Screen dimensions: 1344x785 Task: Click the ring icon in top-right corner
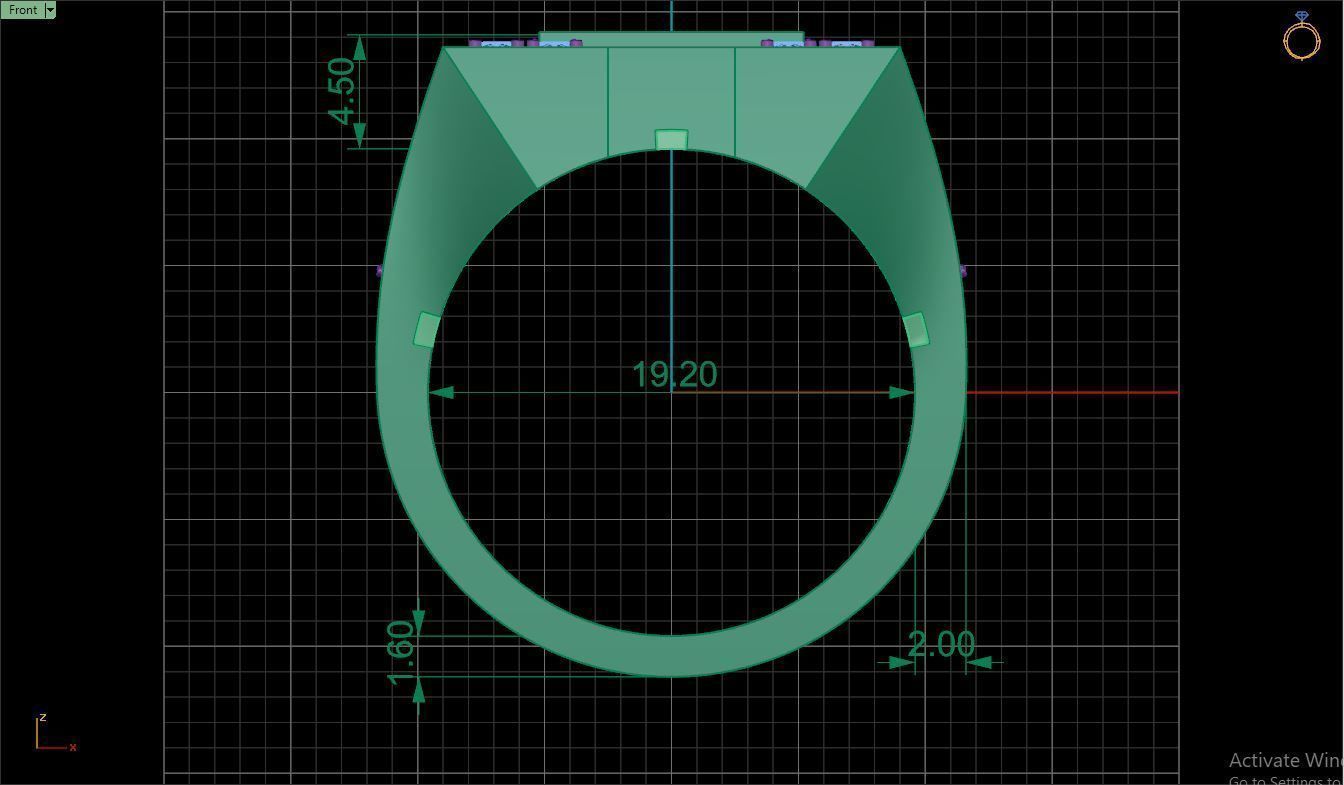pyautogui.click(x=1301, y=36)
